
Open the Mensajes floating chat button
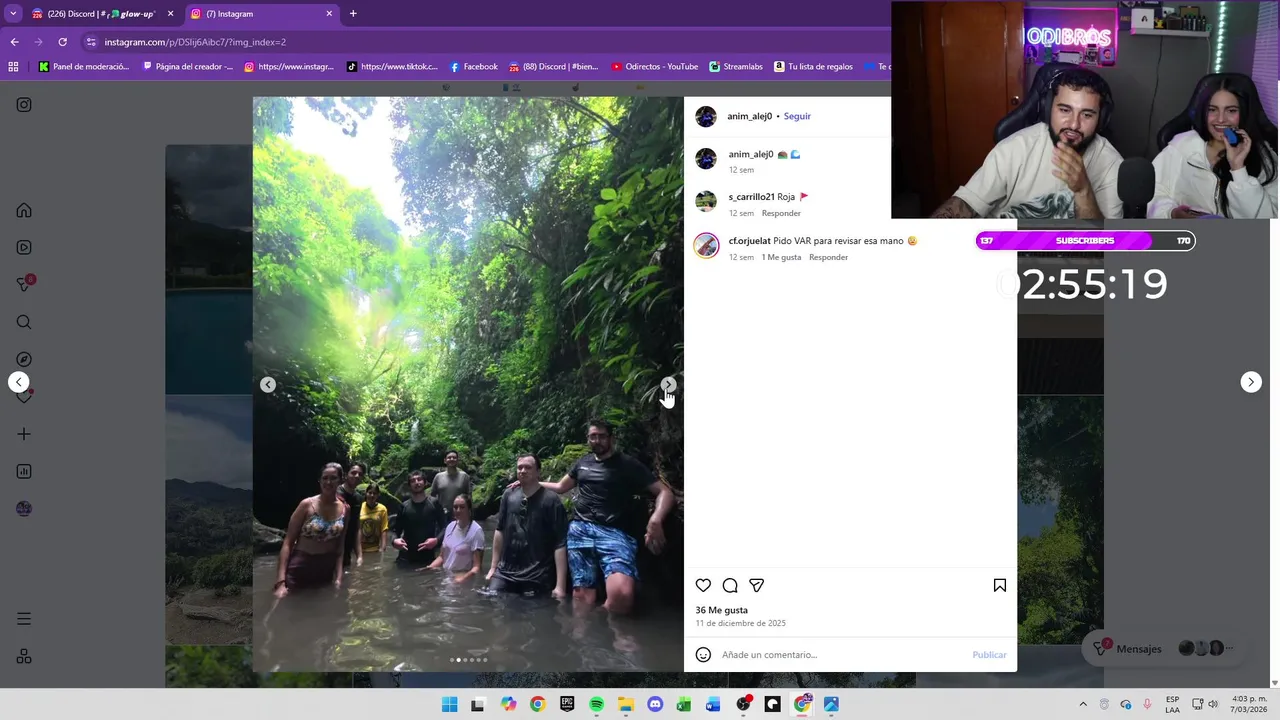point(1163,649)
